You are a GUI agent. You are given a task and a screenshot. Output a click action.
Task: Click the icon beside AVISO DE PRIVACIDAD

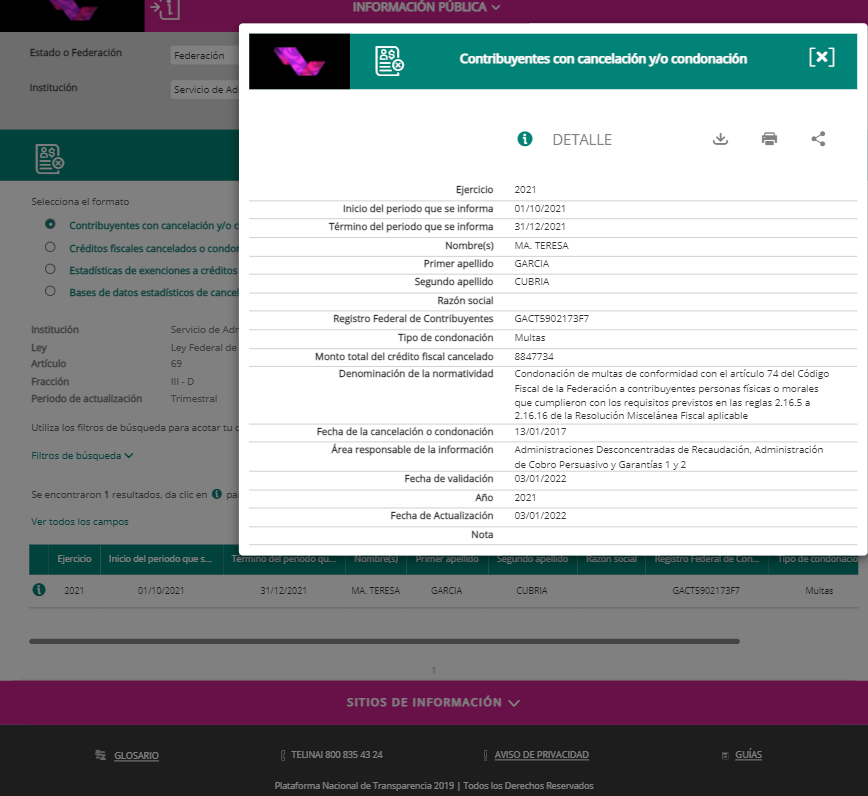pos(485,755)
